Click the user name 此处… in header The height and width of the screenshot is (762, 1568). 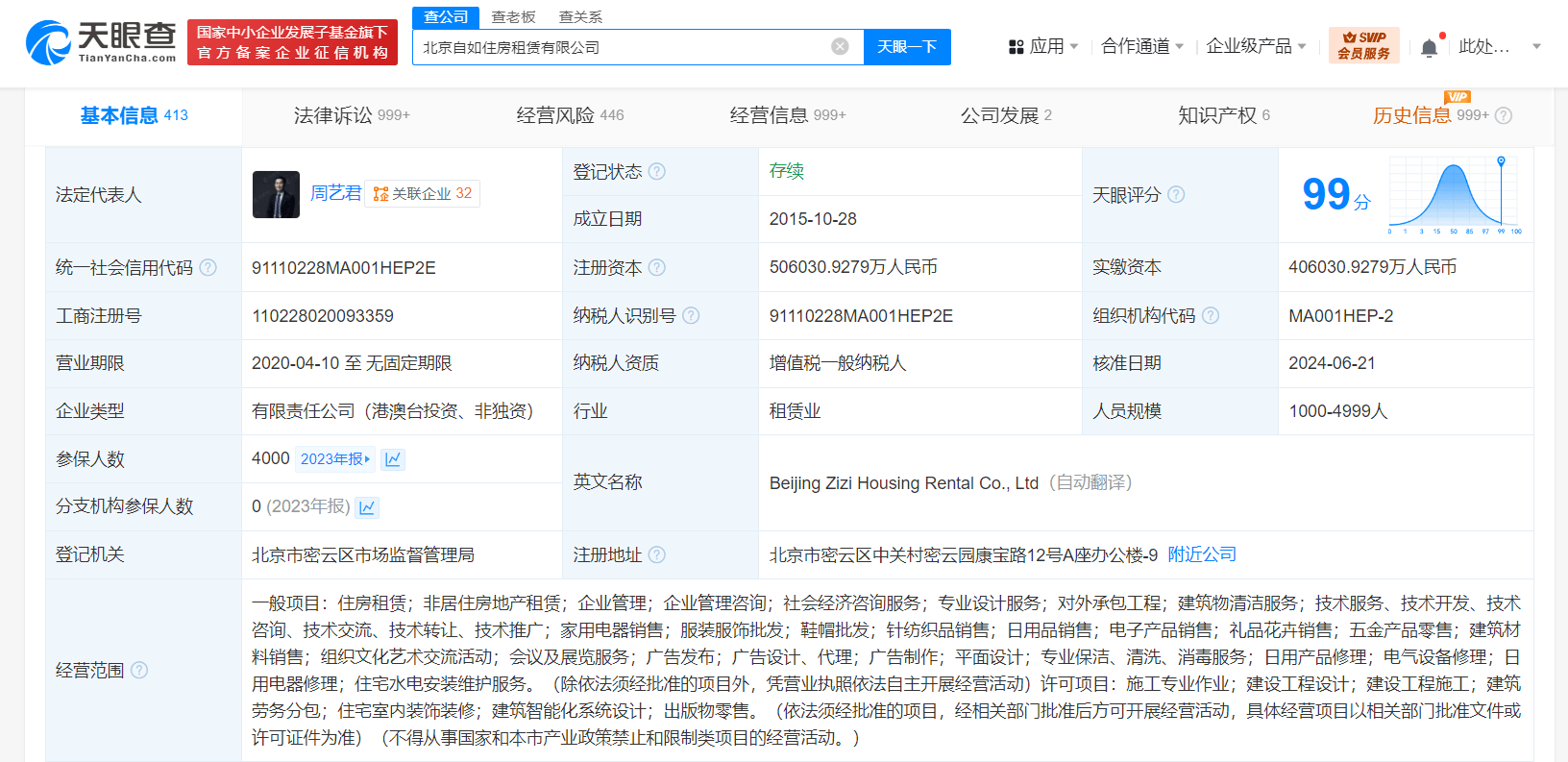click(1484, 46)
